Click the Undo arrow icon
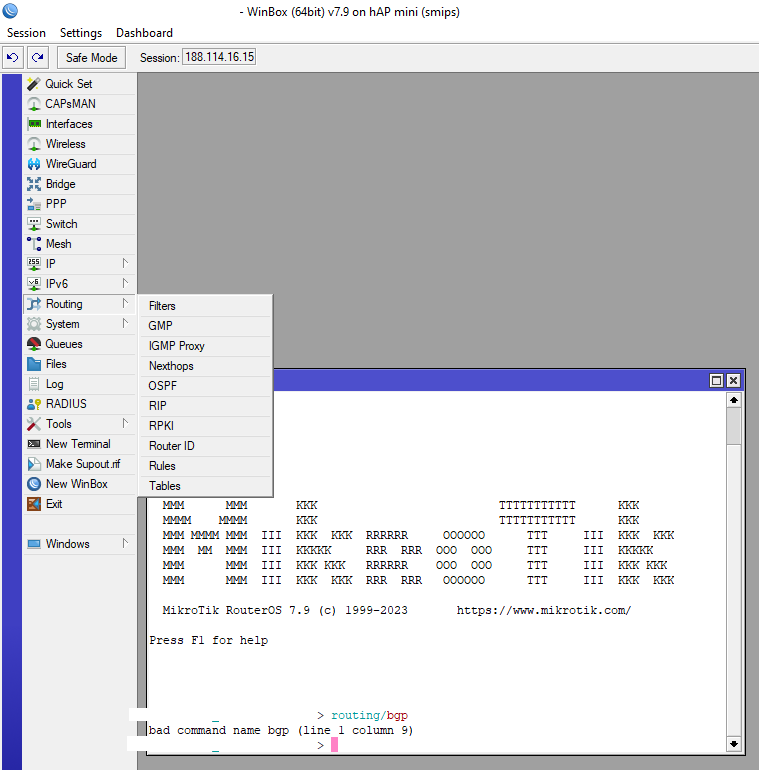This screenshot has width=759, height=770. tap(13, 57)
